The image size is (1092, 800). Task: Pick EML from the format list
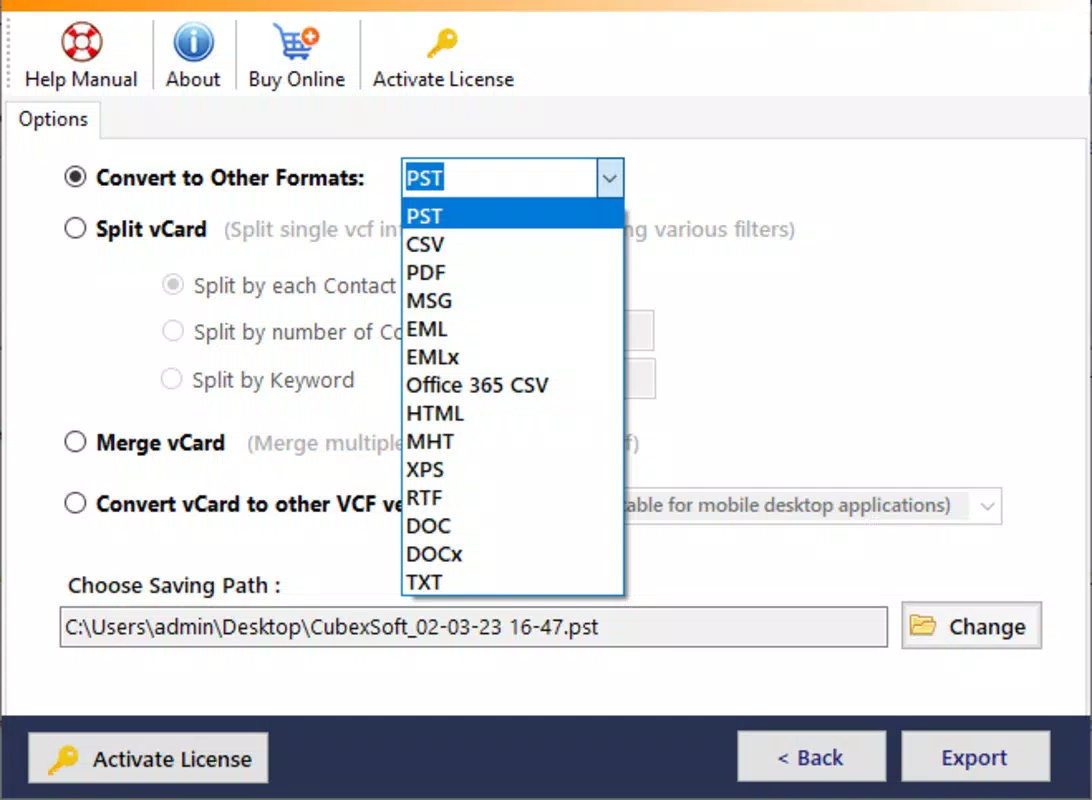tap(513, 329)
